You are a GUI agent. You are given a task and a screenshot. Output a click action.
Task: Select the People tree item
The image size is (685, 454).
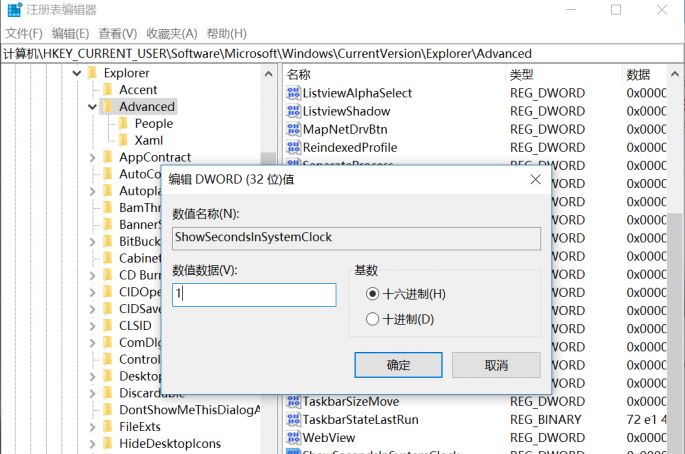(154, 124)
